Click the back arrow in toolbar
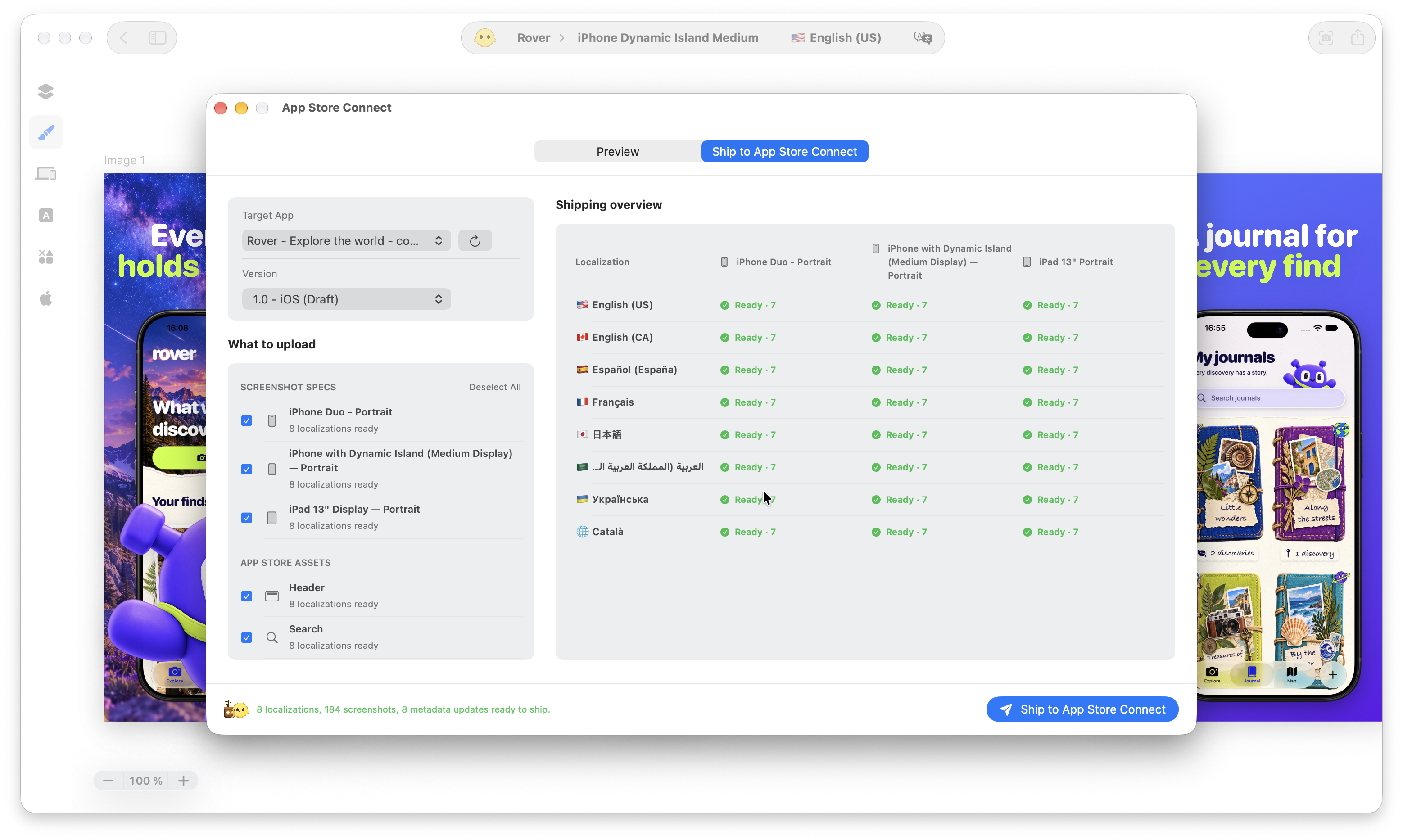The image size is (1403, 840). pyautogui.click(x=124, y=38)
